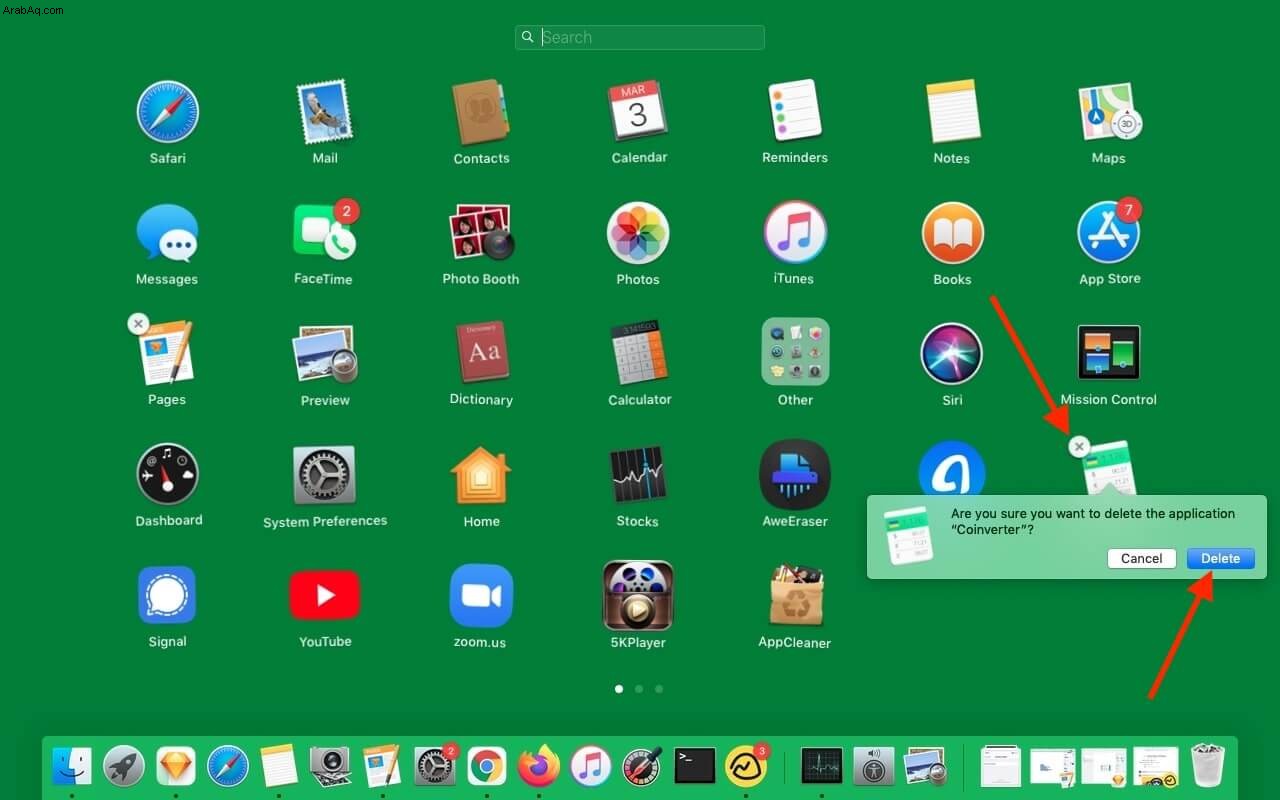This screenshot has height=800, width=1280.
Task: Launch the YouTube app
Action: point(324,595)
